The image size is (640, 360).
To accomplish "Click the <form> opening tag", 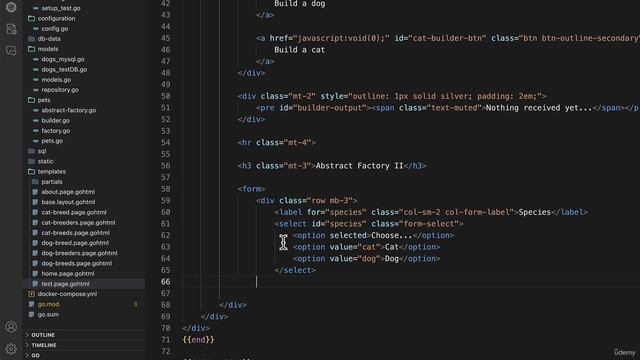I will pos(251,189).
